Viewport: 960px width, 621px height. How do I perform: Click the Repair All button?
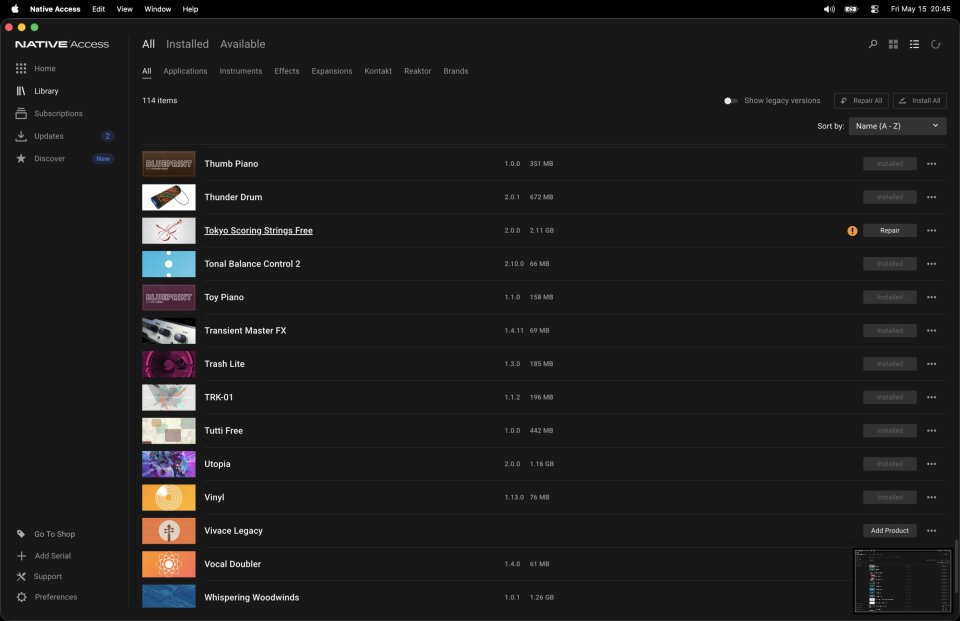[861, 101]
